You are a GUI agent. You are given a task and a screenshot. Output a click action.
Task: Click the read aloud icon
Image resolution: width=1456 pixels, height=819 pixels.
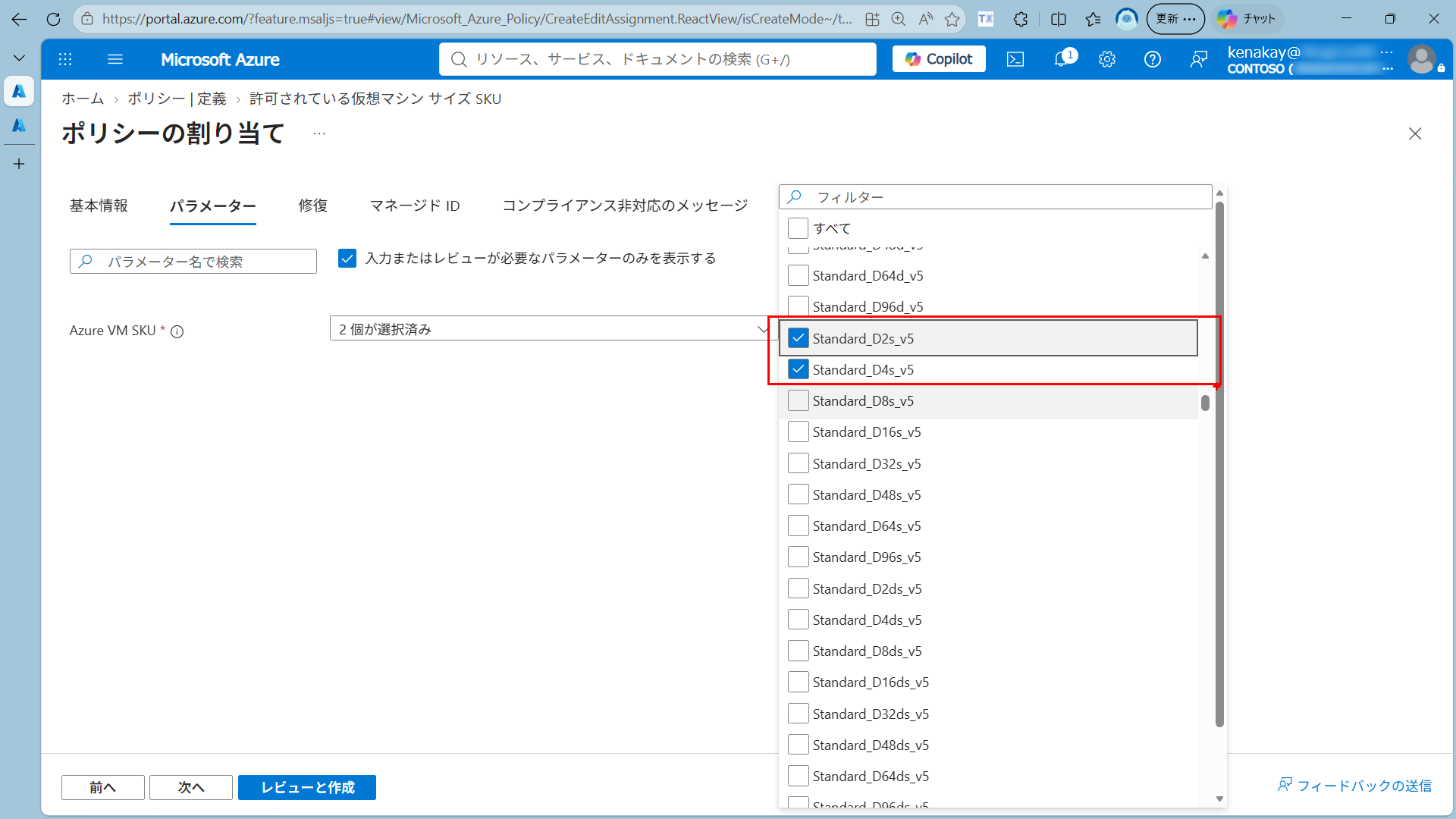click(x=926, y=19)
